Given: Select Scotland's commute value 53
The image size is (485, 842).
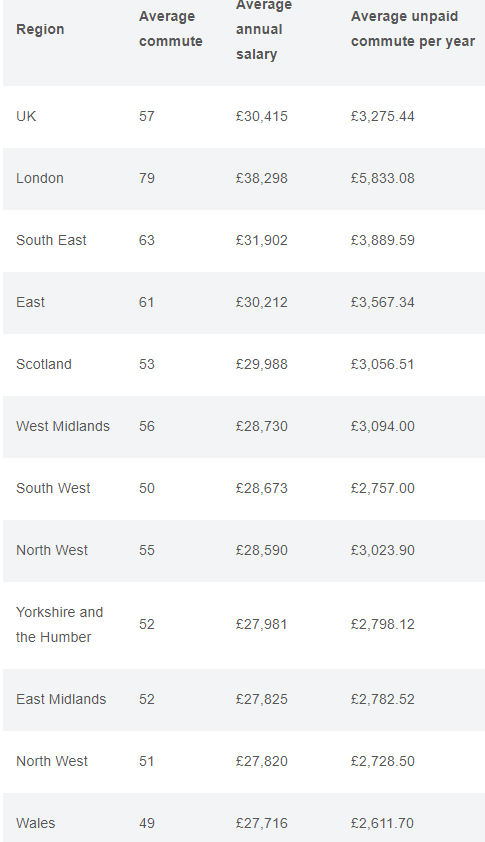Looking at the screenshot, I should click(x=147, y=364).
